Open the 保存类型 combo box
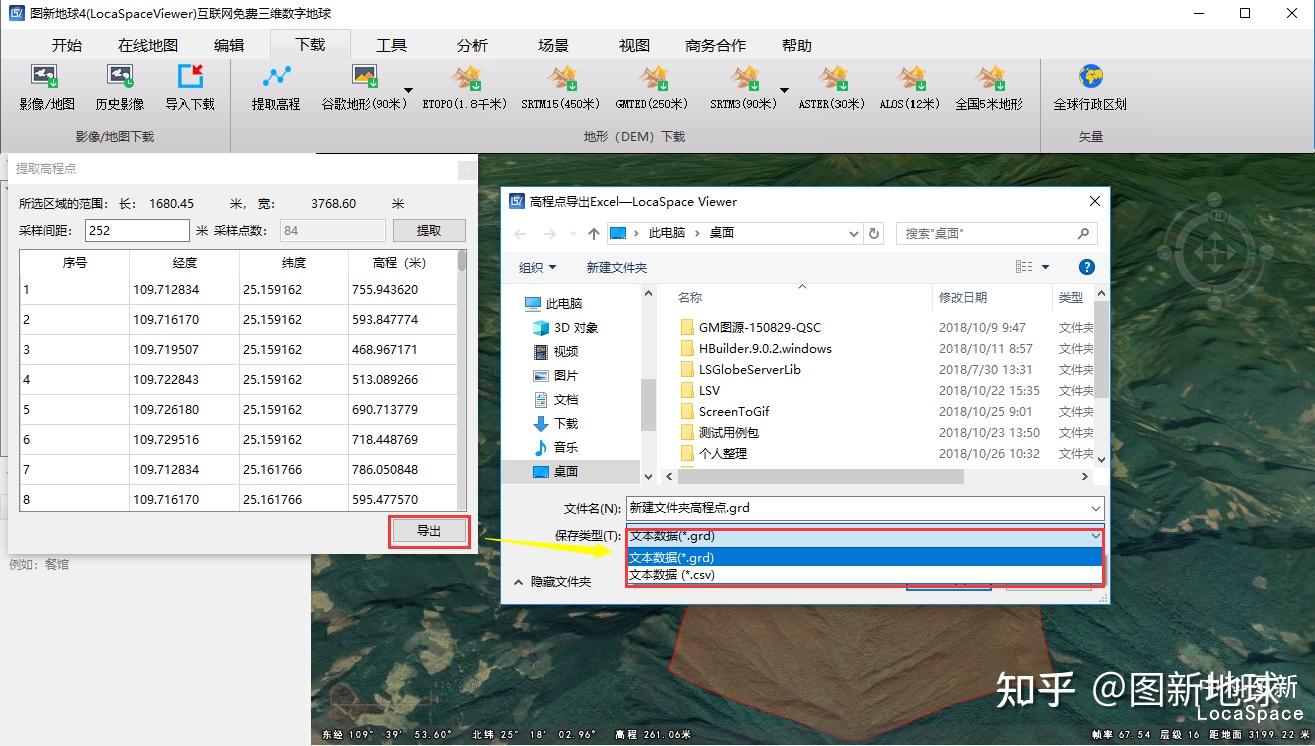 pos(865,536)
